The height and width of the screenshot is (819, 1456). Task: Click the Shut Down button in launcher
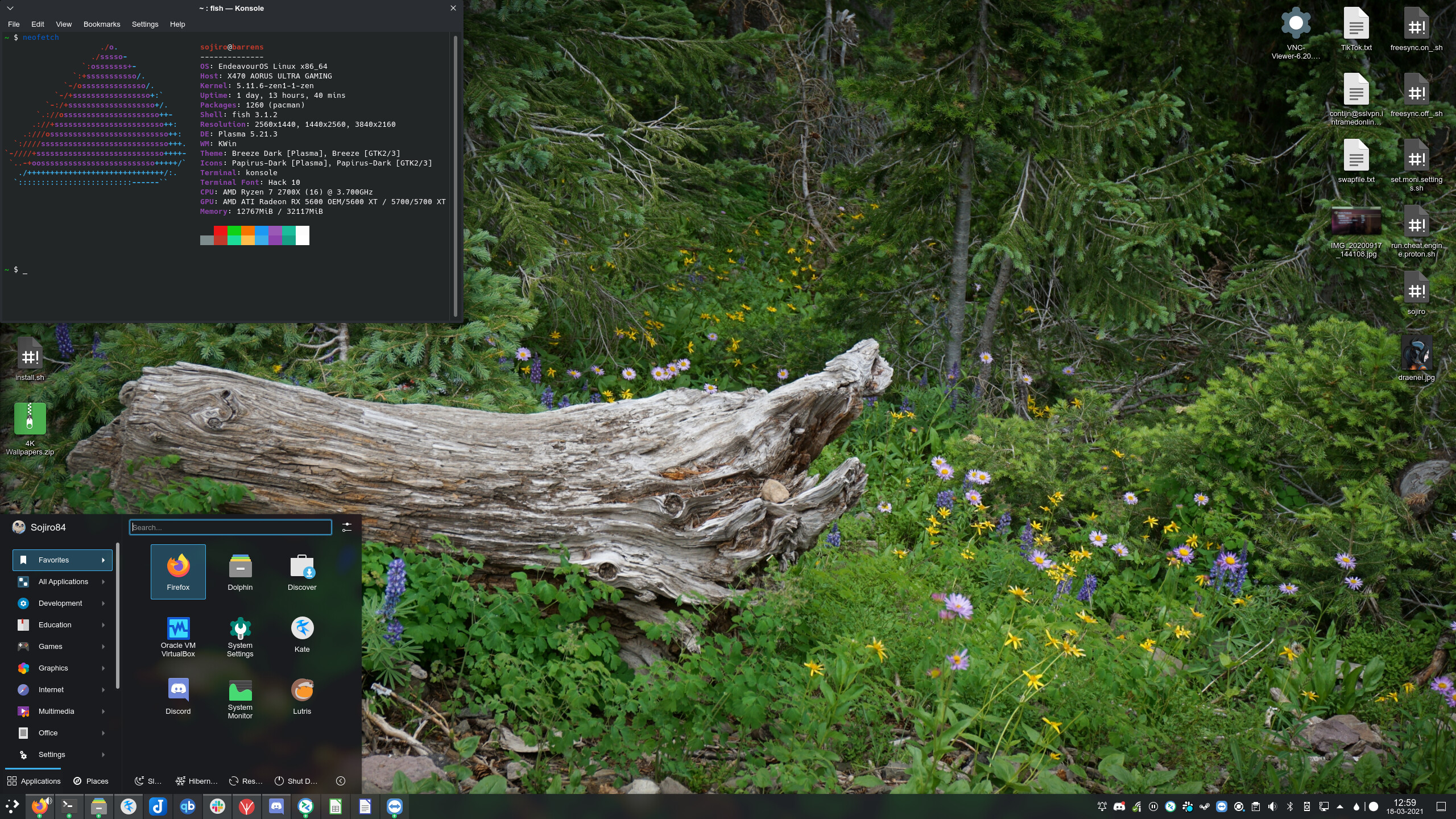click(x=296, y=781)
